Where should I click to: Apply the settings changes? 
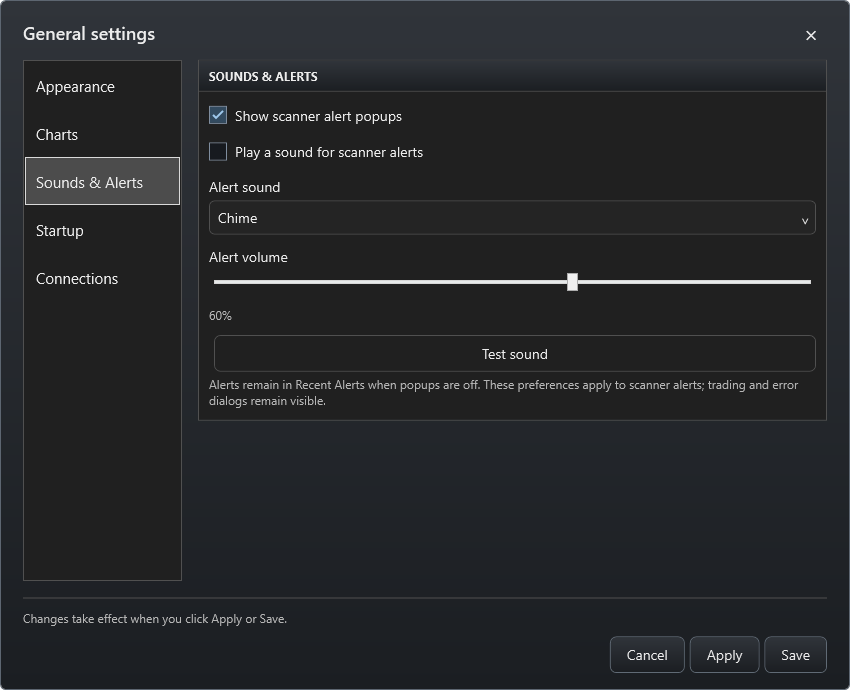point(724,655)
